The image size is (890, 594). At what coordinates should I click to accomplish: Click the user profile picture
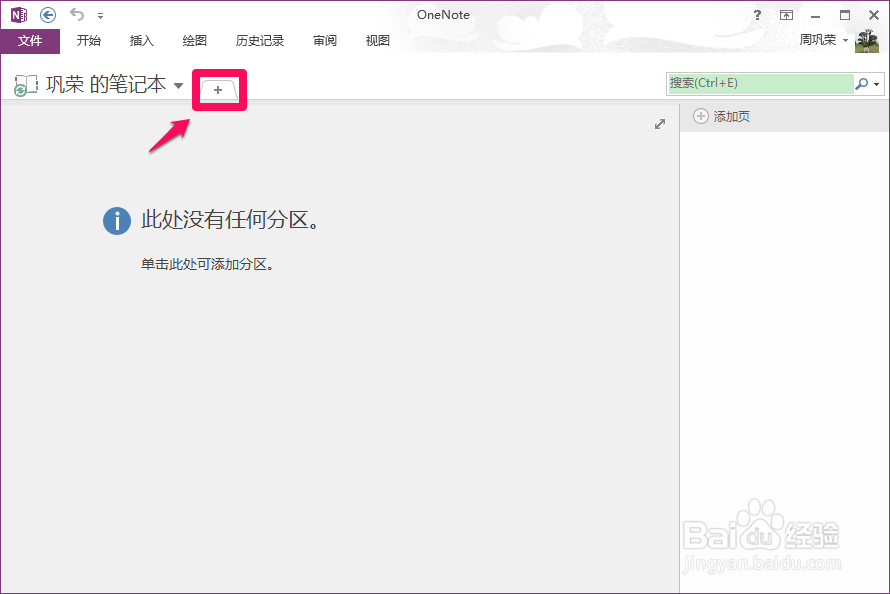(x=867, y=41)
